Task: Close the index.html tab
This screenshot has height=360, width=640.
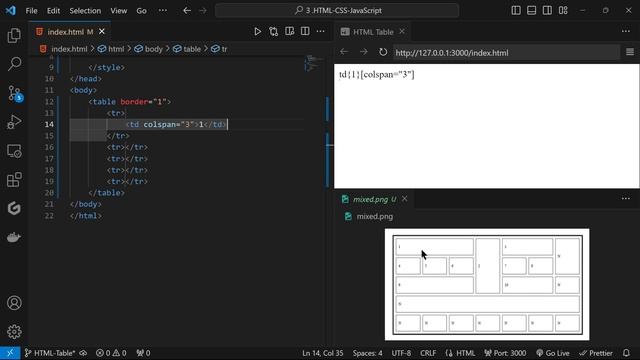Action: [102, 31]
